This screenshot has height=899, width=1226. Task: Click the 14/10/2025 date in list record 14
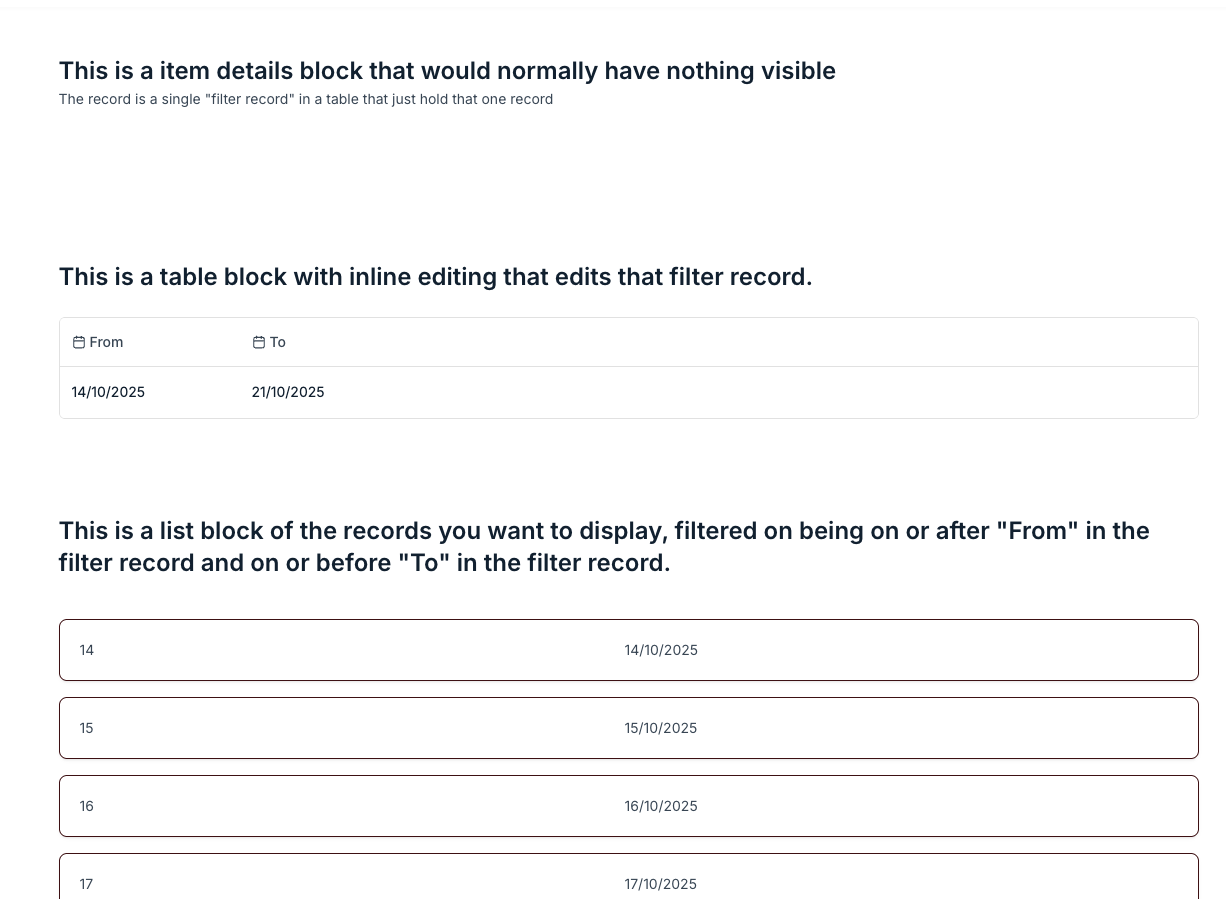coord(661,650)
